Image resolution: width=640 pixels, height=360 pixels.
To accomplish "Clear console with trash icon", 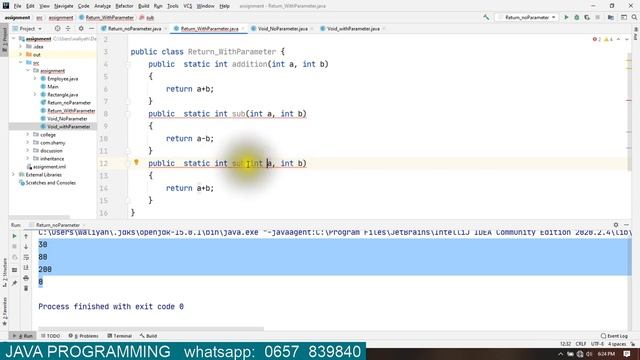I will 26,289.
